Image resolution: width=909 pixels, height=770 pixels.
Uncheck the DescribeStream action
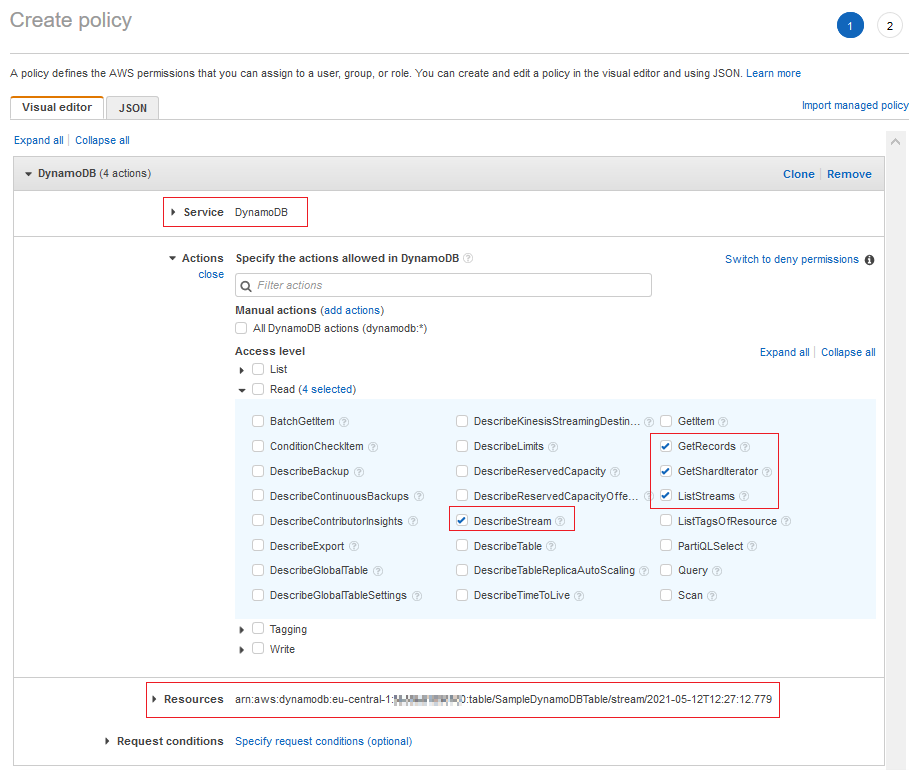[461, 521]
